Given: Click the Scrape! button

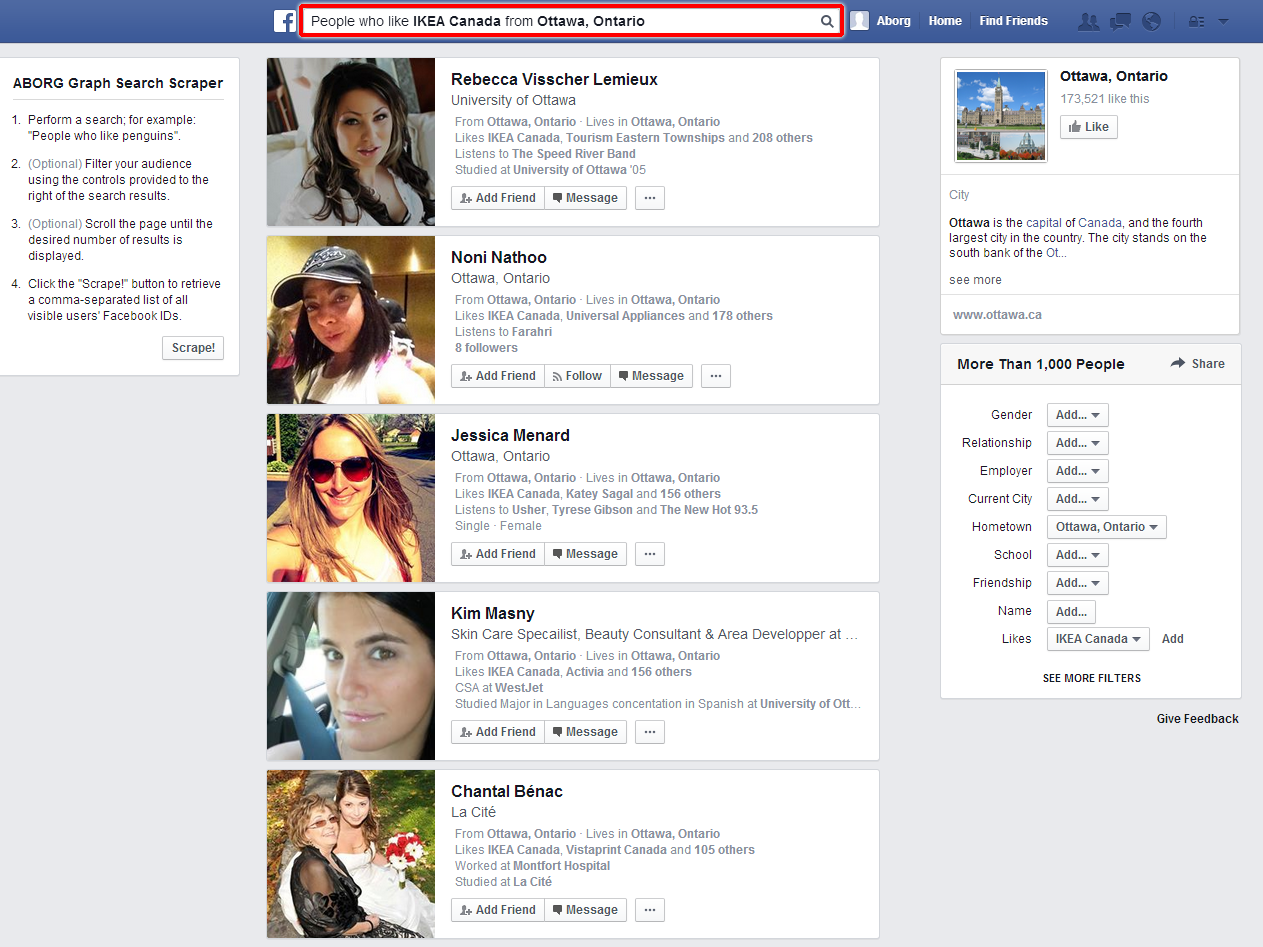Looking at the screenshot, I should (193, 348).
